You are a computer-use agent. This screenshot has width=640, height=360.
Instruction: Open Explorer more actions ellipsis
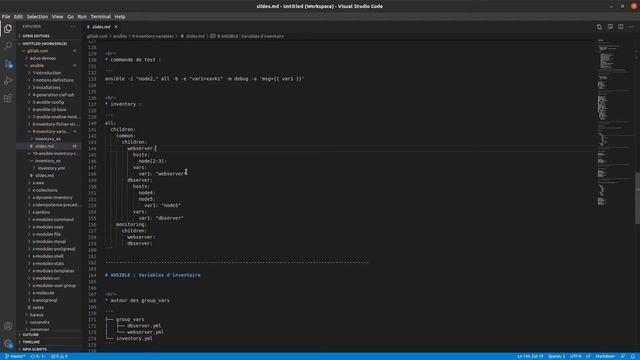point(73,27)
